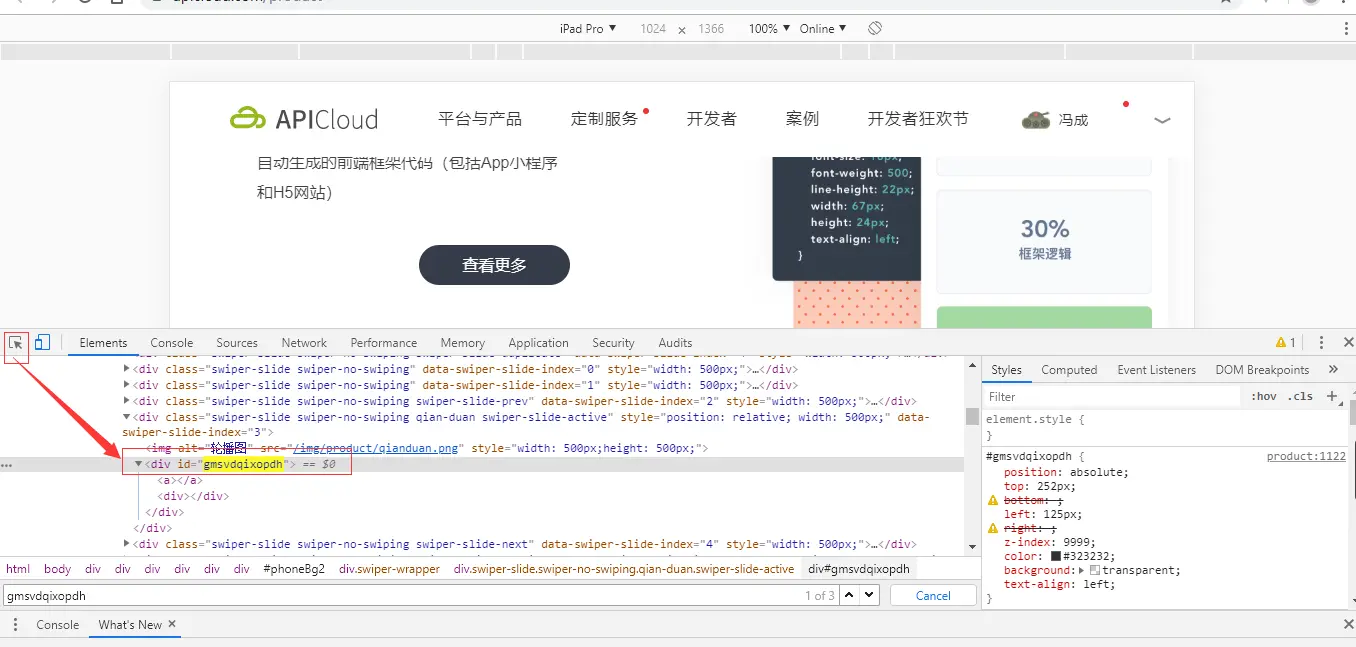Click the warning count indicator
Viewport: 1356px width, 647px height.
point(1286,342)
